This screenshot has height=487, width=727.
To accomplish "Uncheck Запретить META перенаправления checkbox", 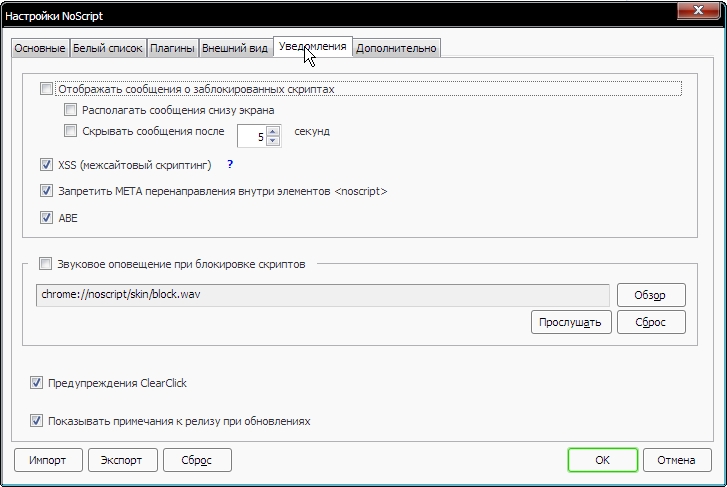I will click(46, 191).
